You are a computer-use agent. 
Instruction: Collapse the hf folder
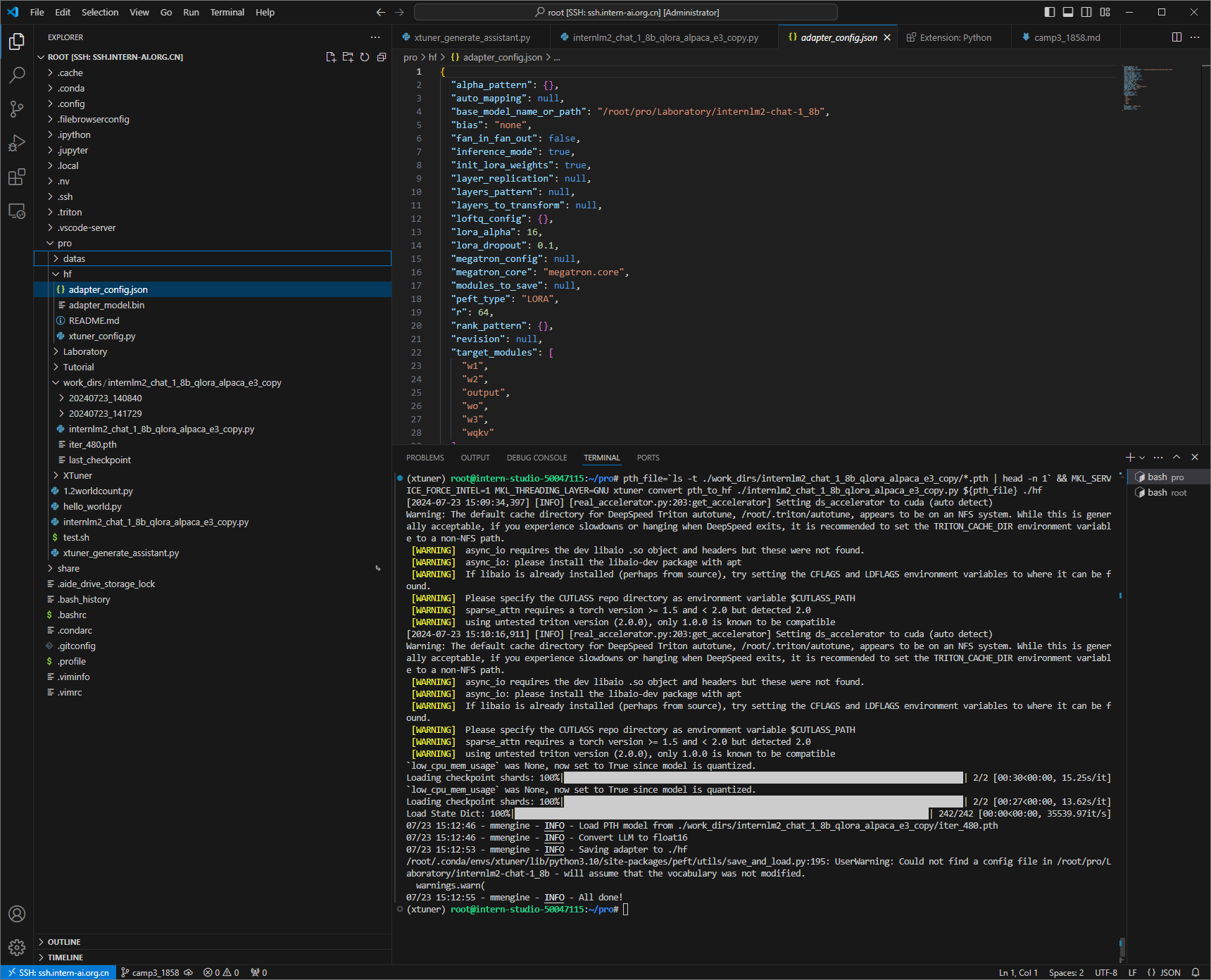click(x=213, y=274)
